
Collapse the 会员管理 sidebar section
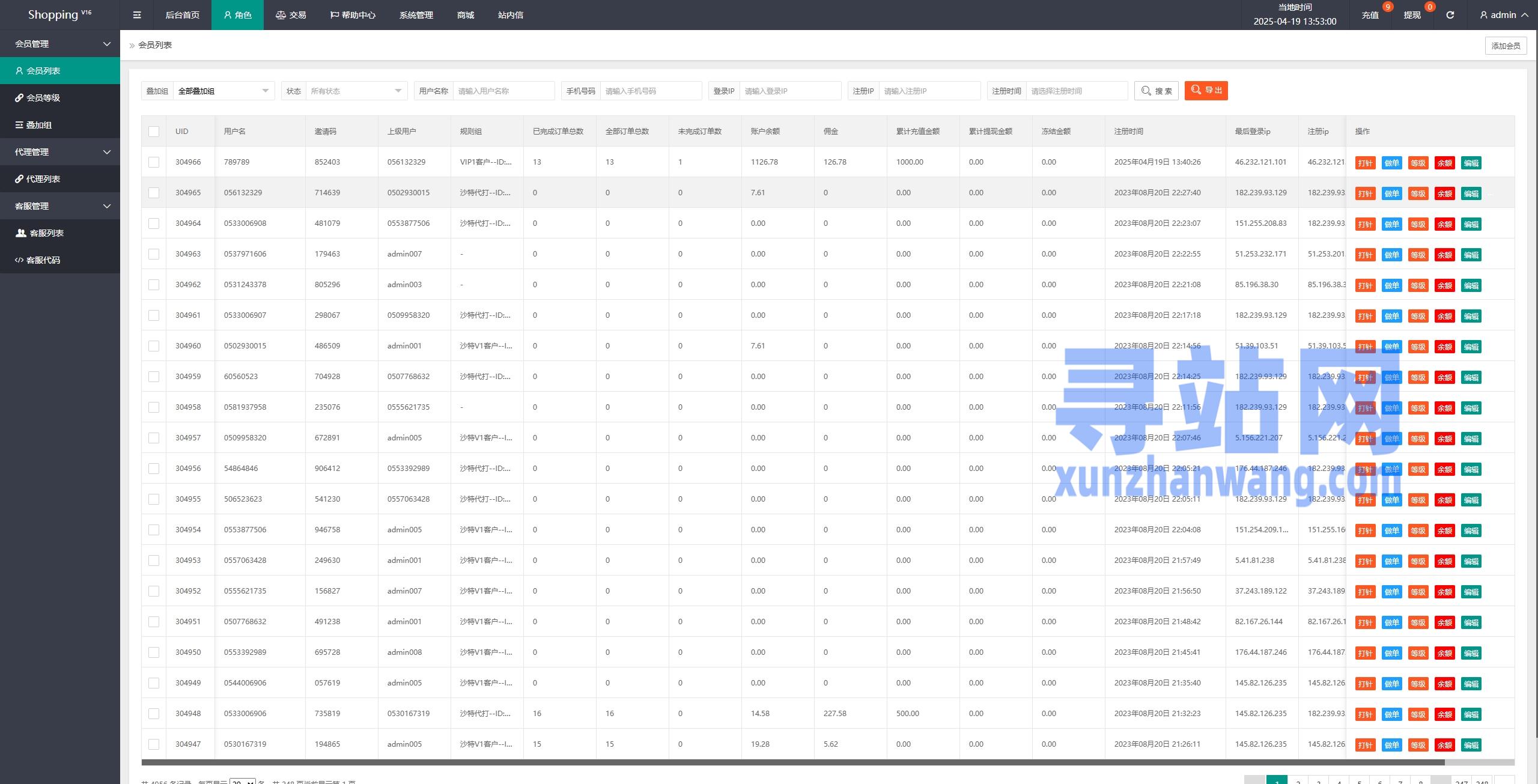(x=60, y=44)
